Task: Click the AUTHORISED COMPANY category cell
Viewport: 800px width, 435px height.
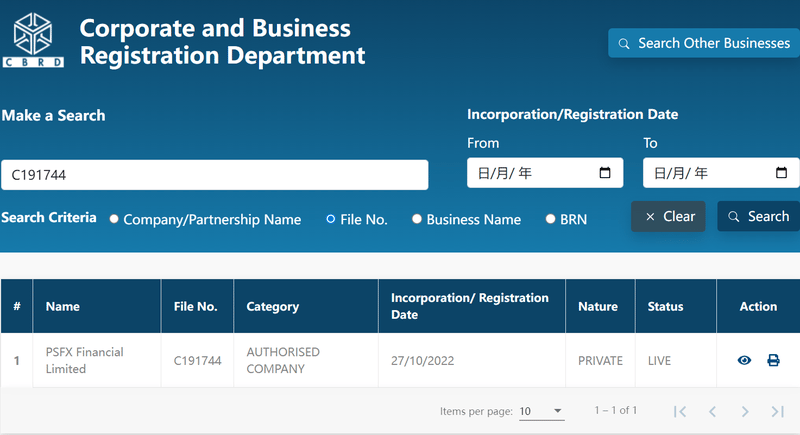Action: pyautogui.click(x=306, y=360)
